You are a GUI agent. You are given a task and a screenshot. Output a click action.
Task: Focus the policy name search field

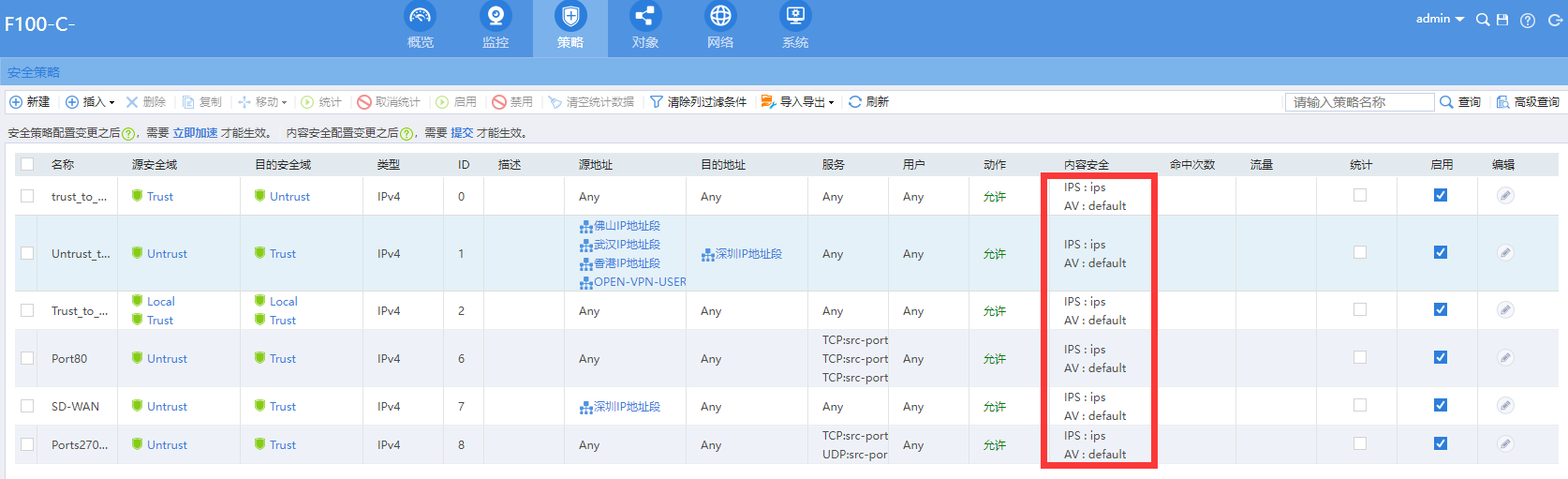(x=1359, y=102)
